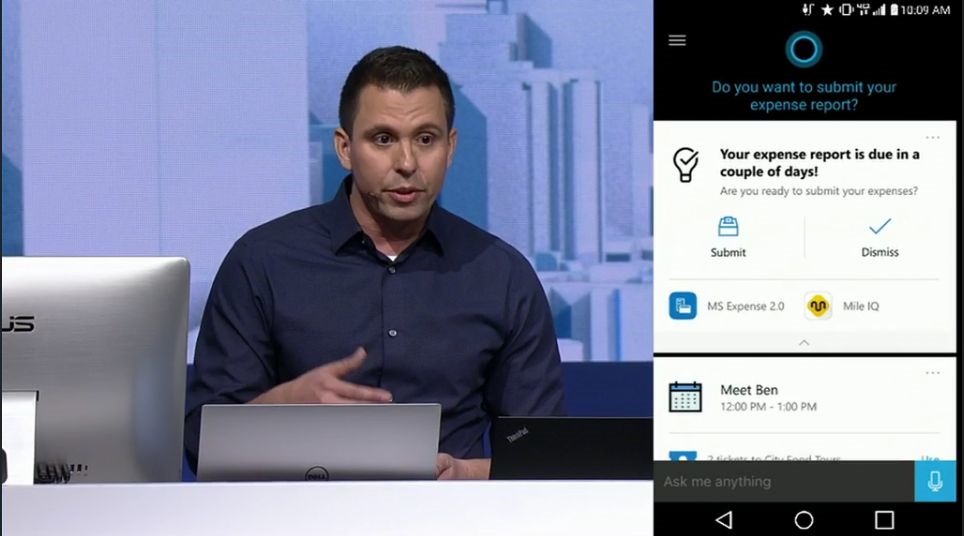
Task: Select the MS Expense 2.0 text
Action: 745,306
